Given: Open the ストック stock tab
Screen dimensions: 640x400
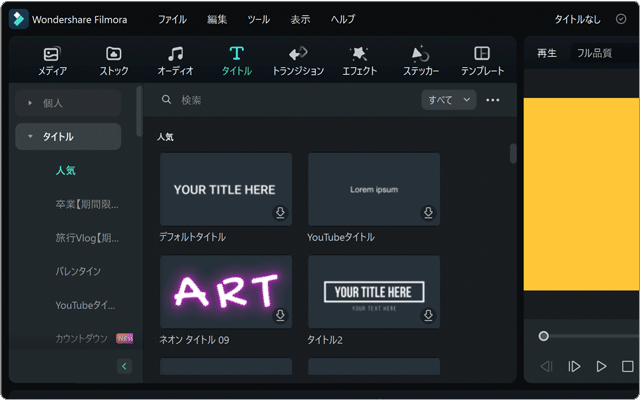Looking at the screenshot, I should pyautogui.click(x=114, y=60).
